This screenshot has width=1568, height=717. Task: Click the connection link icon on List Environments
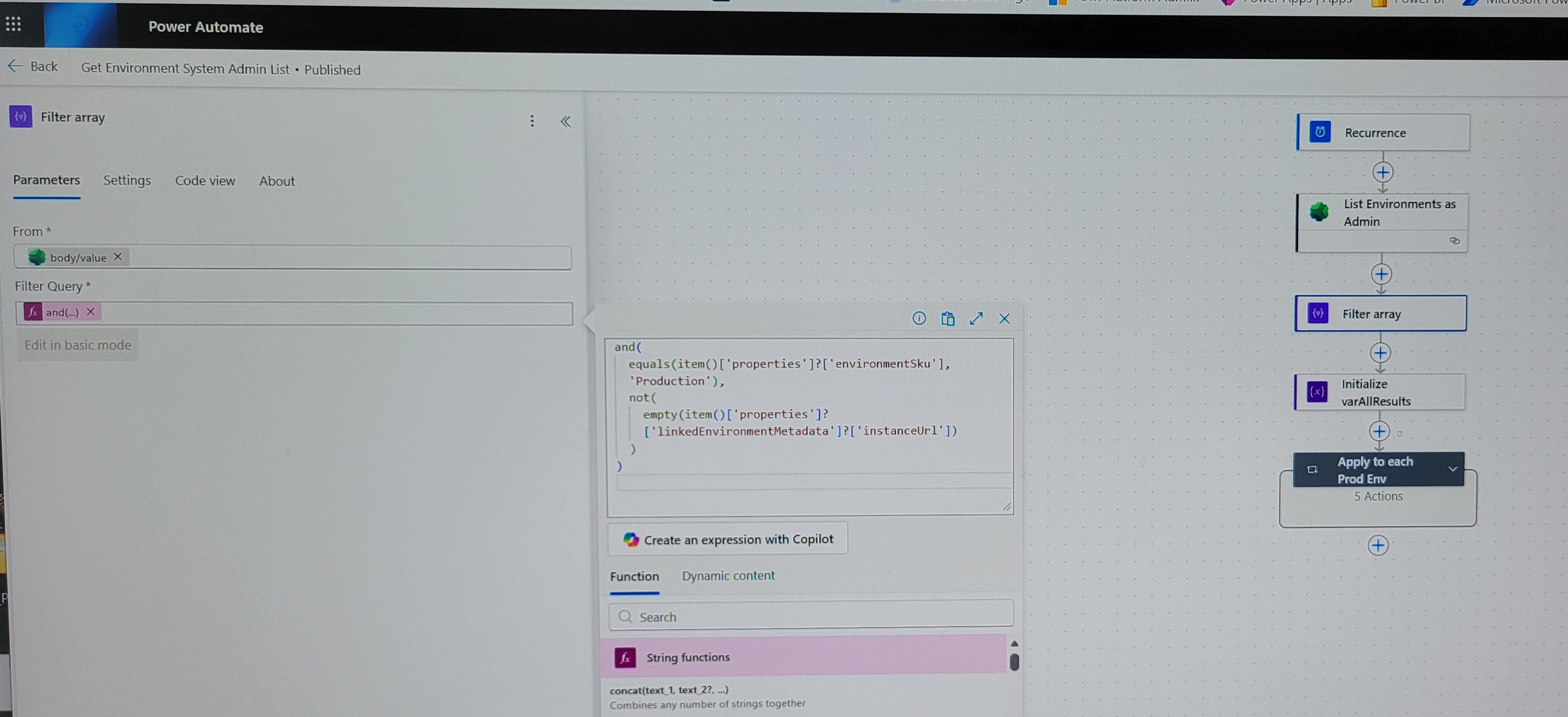(x=1454, y=240)
